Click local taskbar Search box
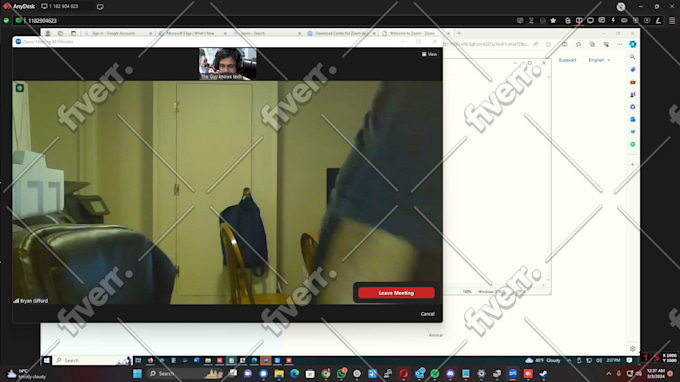Screen dimensions: 680x382 point(186,373)
